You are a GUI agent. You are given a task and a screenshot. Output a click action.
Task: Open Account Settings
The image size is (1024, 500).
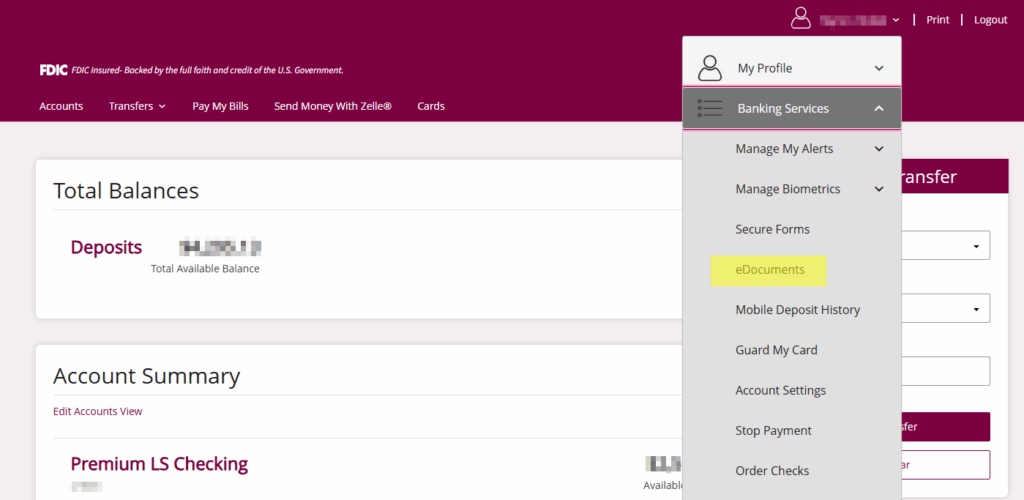pyautogui.click(x=780, y=390)
